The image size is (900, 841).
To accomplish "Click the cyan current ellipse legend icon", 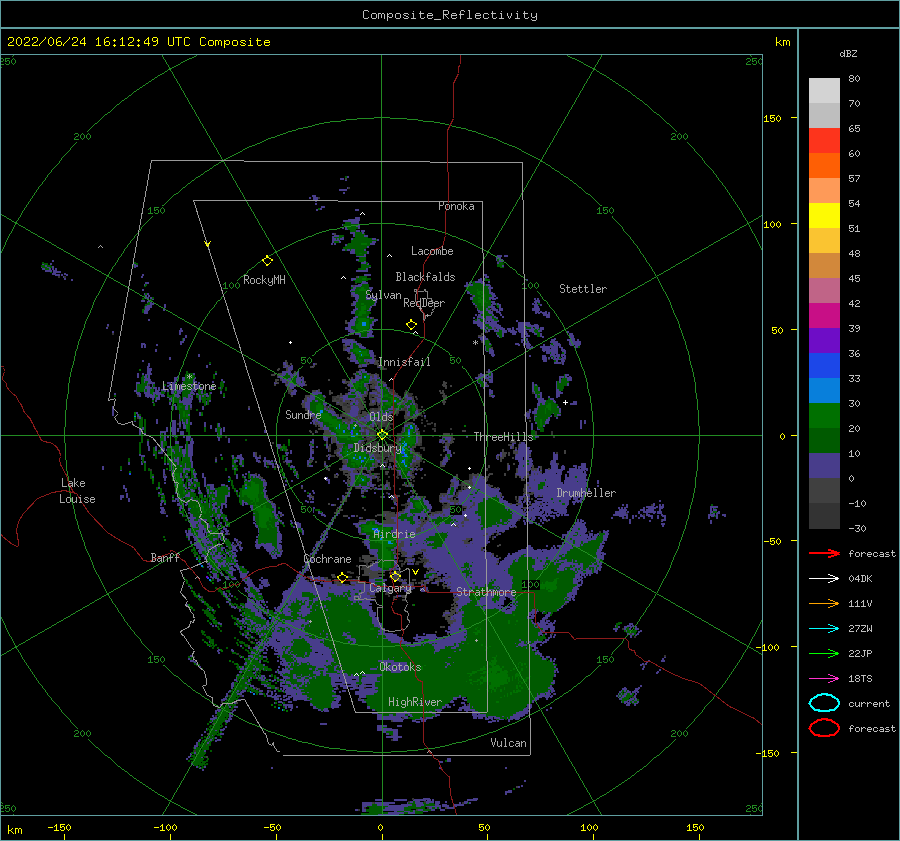I will [824, 703].
